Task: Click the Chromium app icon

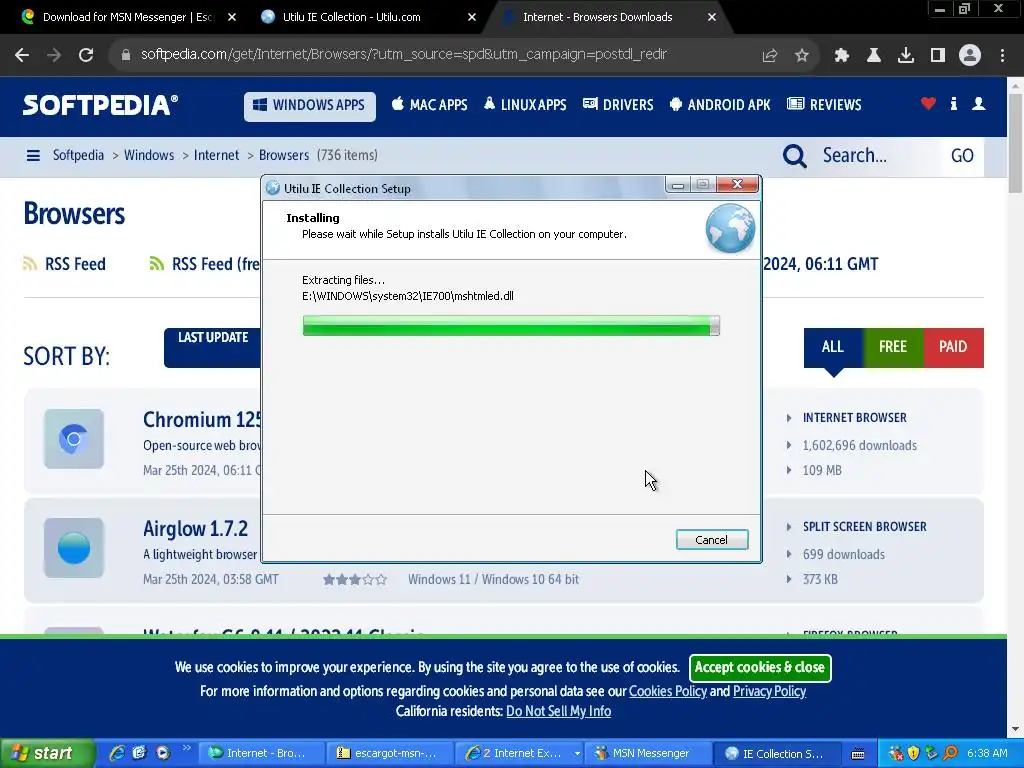Action: [74, 439]
